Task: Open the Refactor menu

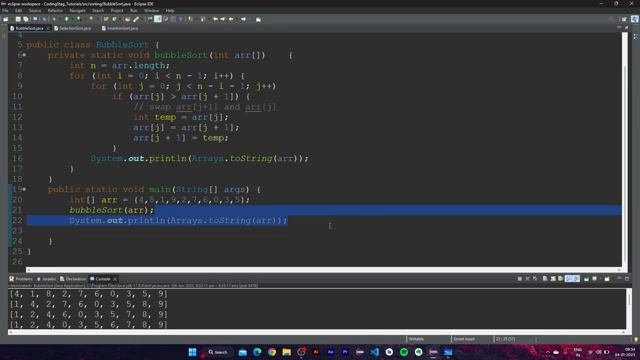Action: coord(55,11)
